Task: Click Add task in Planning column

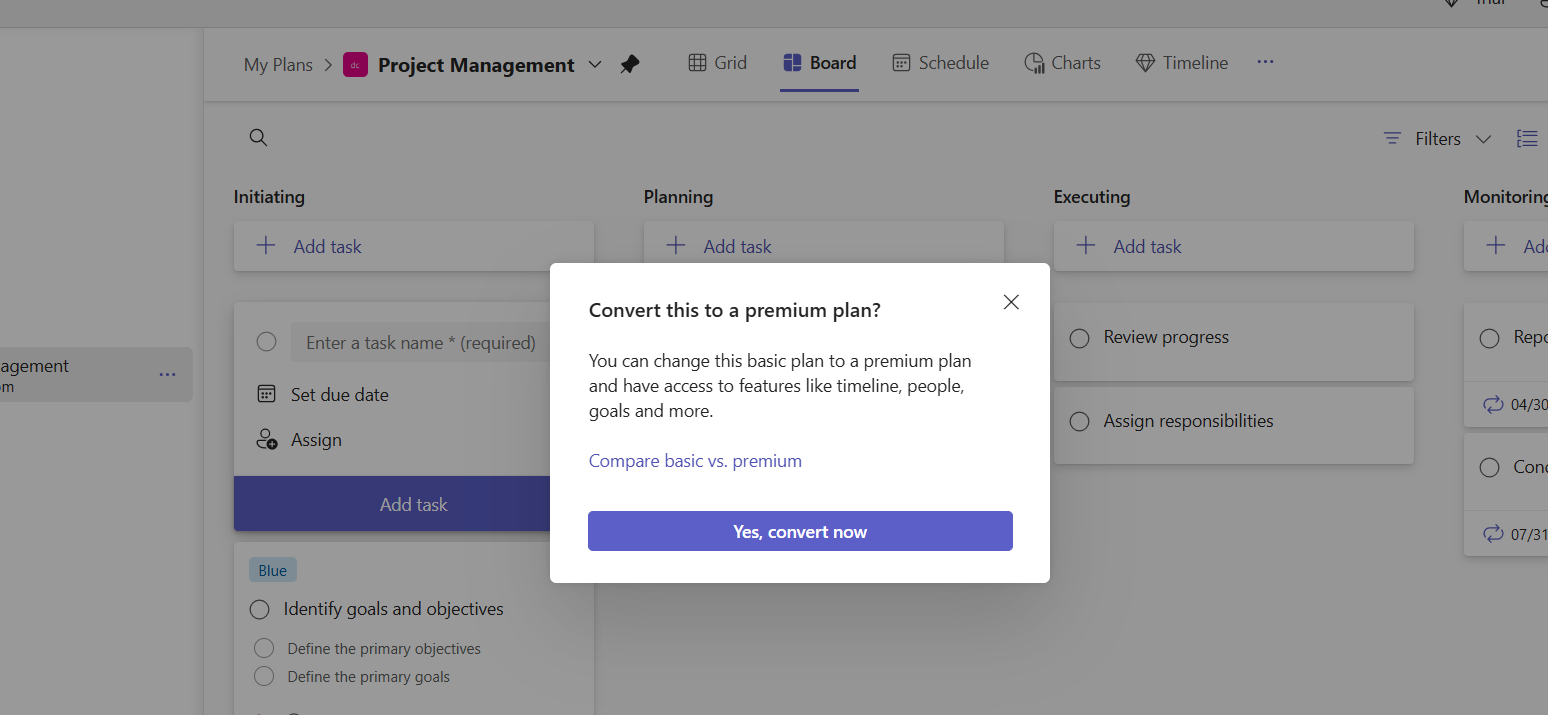Action: 824,246
